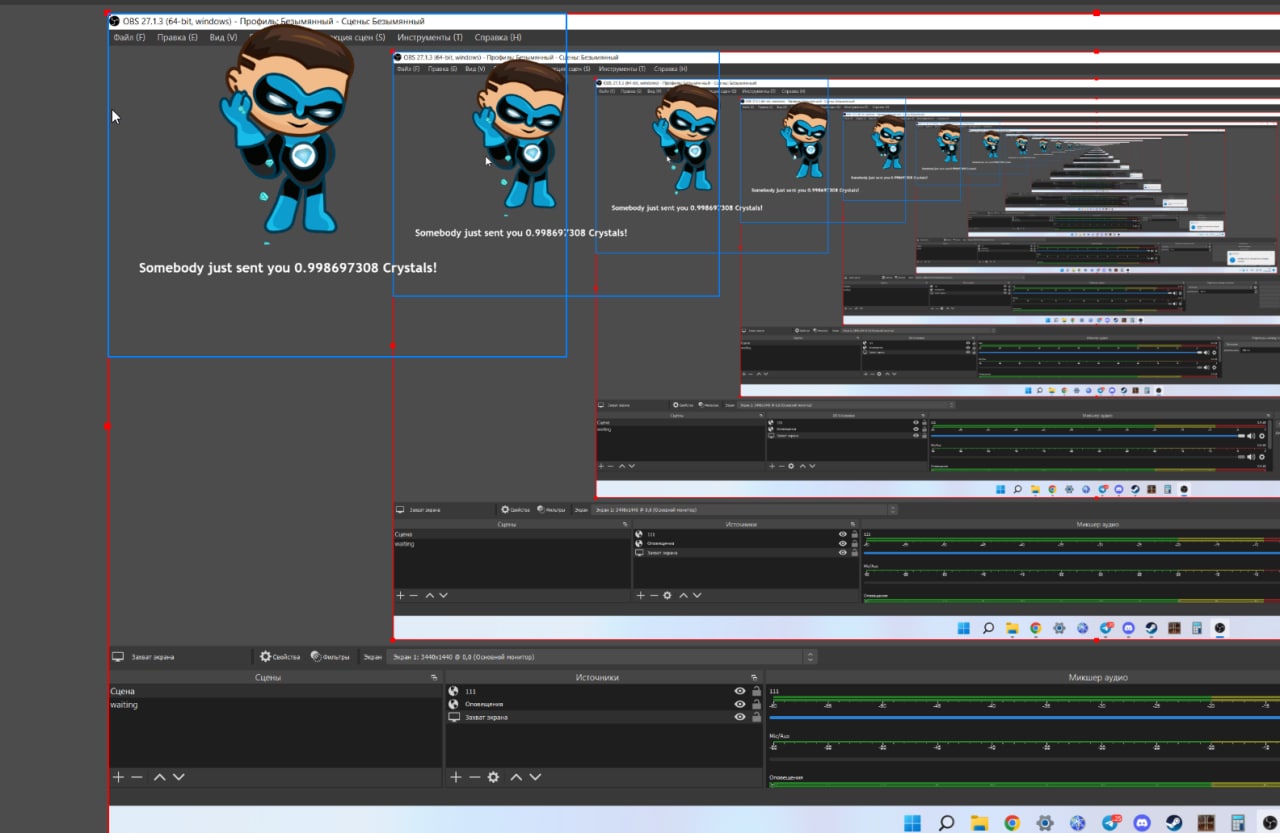Undock the main Источники panel with its float icon
This screenshot has height=833, width=1280.
[756, 677]
